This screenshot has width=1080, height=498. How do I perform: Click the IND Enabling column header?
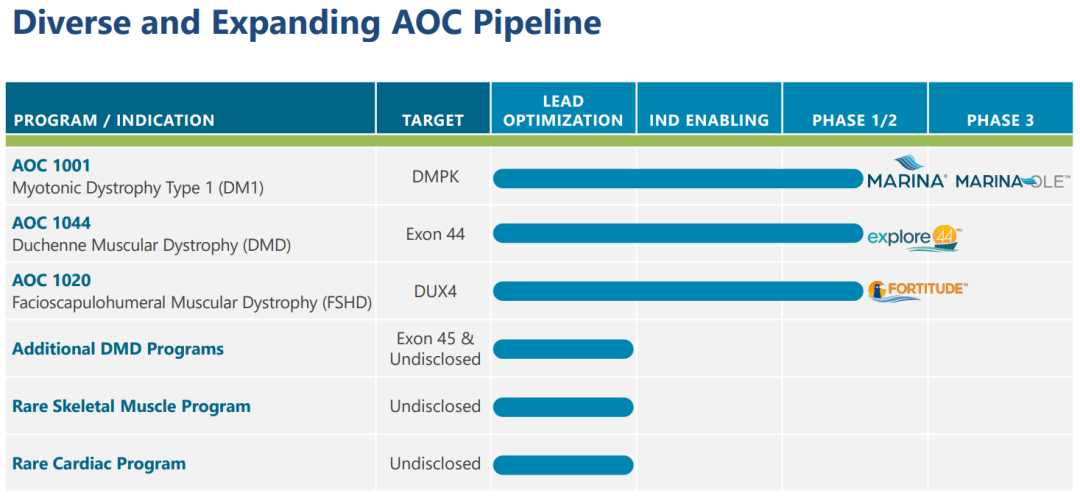tap(709, 120)
